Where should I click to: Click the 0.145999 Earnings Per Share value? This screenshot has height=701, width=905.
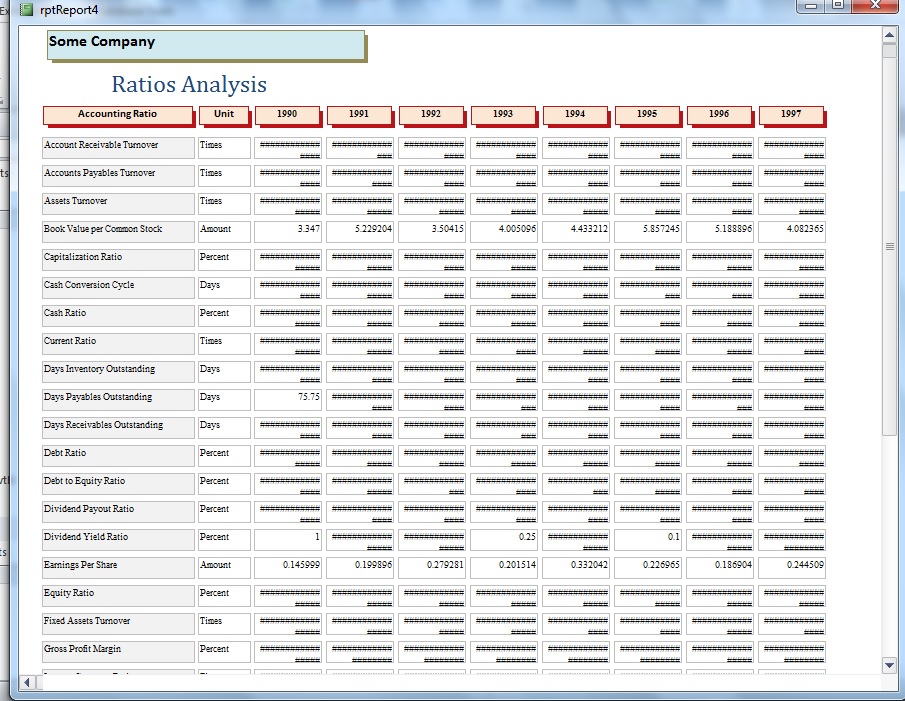pyautogui.click(x=287, y=567)
